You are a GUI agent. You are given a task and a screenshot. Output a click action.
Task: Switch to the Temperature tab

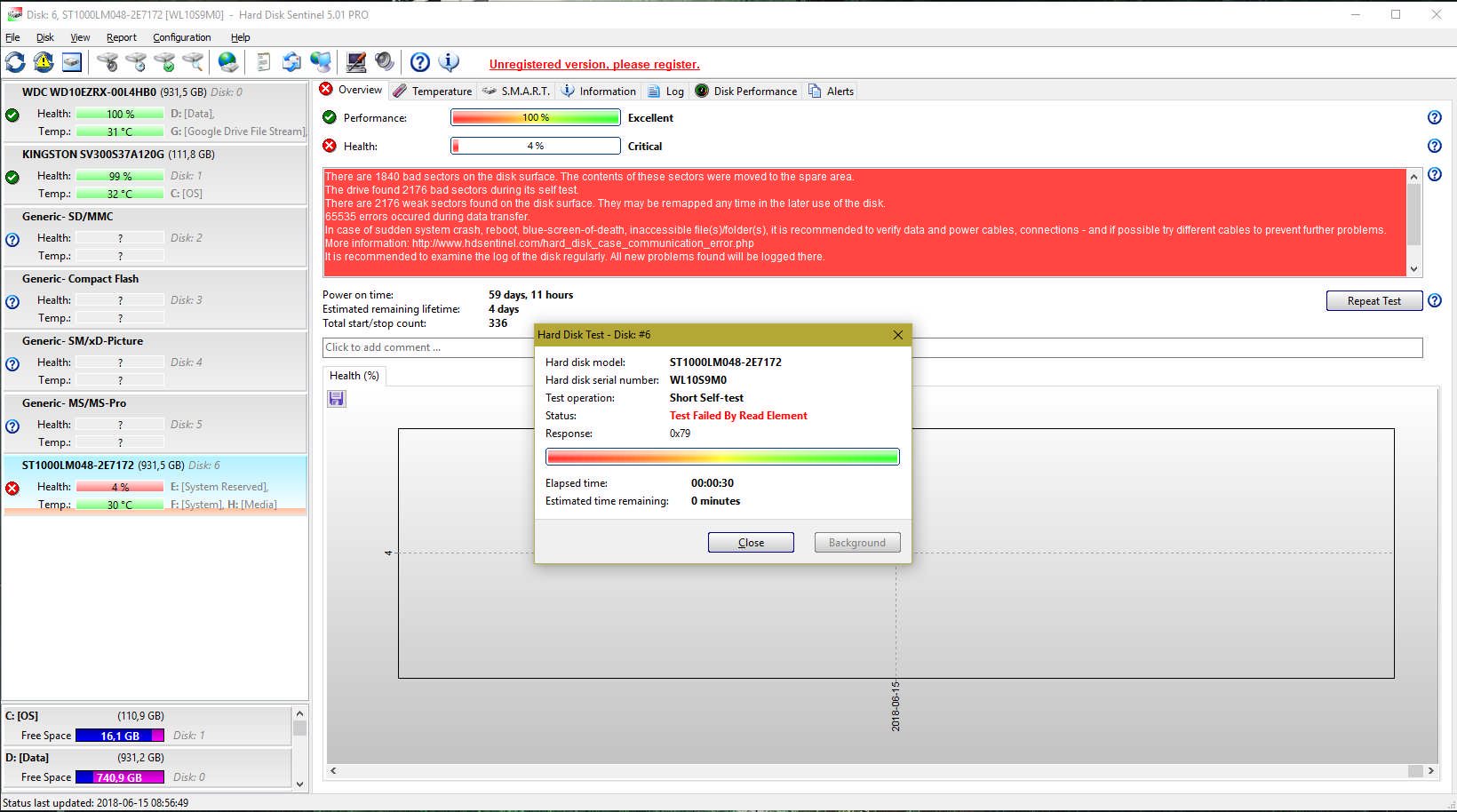click(x=433, y=91)
